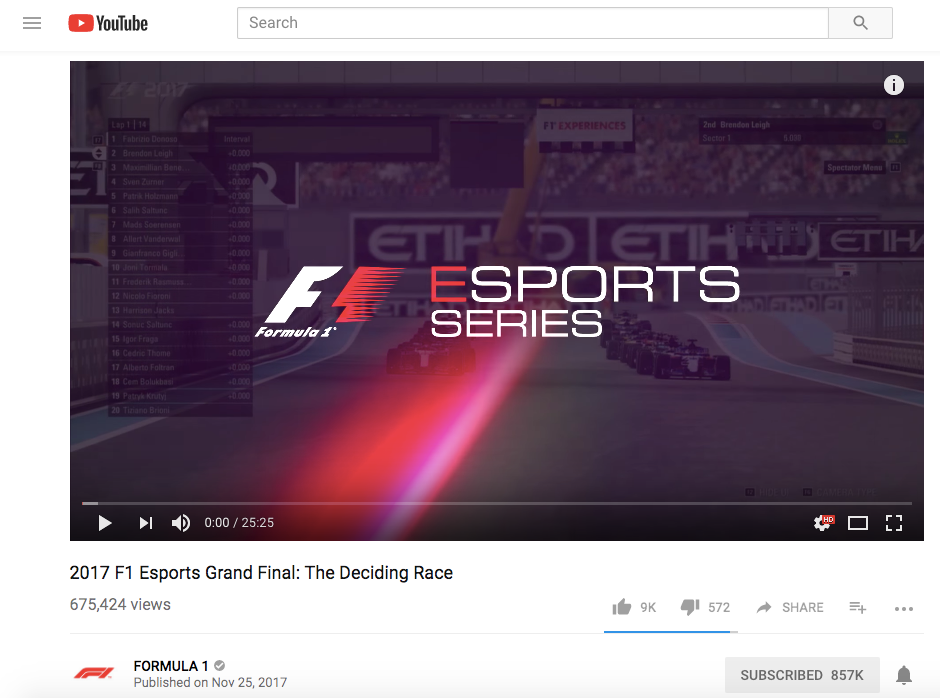The height and width of the screenshot is (698, 940).
Task: Skip to the next video
Action: [x=146, y=523]
